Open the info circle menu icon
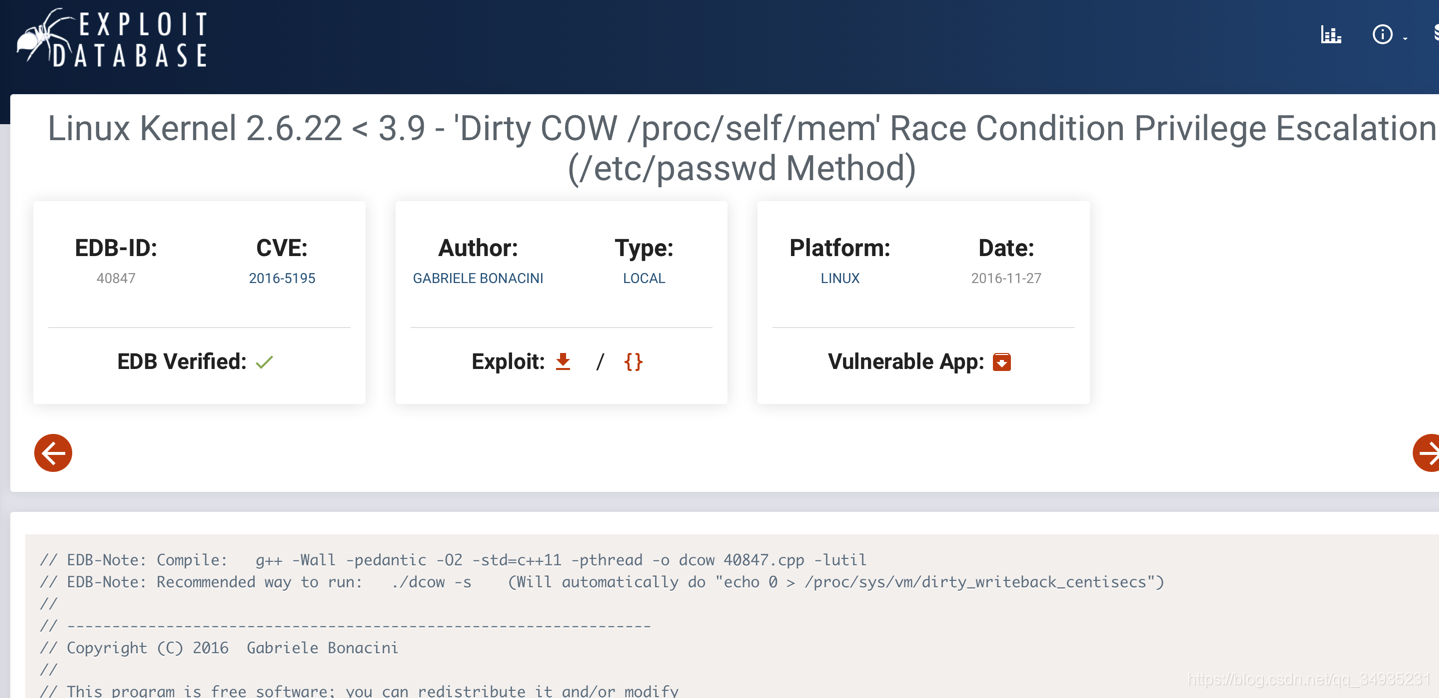The image size is (1439, 698). pyautogui.click(x=1382, y=35)
